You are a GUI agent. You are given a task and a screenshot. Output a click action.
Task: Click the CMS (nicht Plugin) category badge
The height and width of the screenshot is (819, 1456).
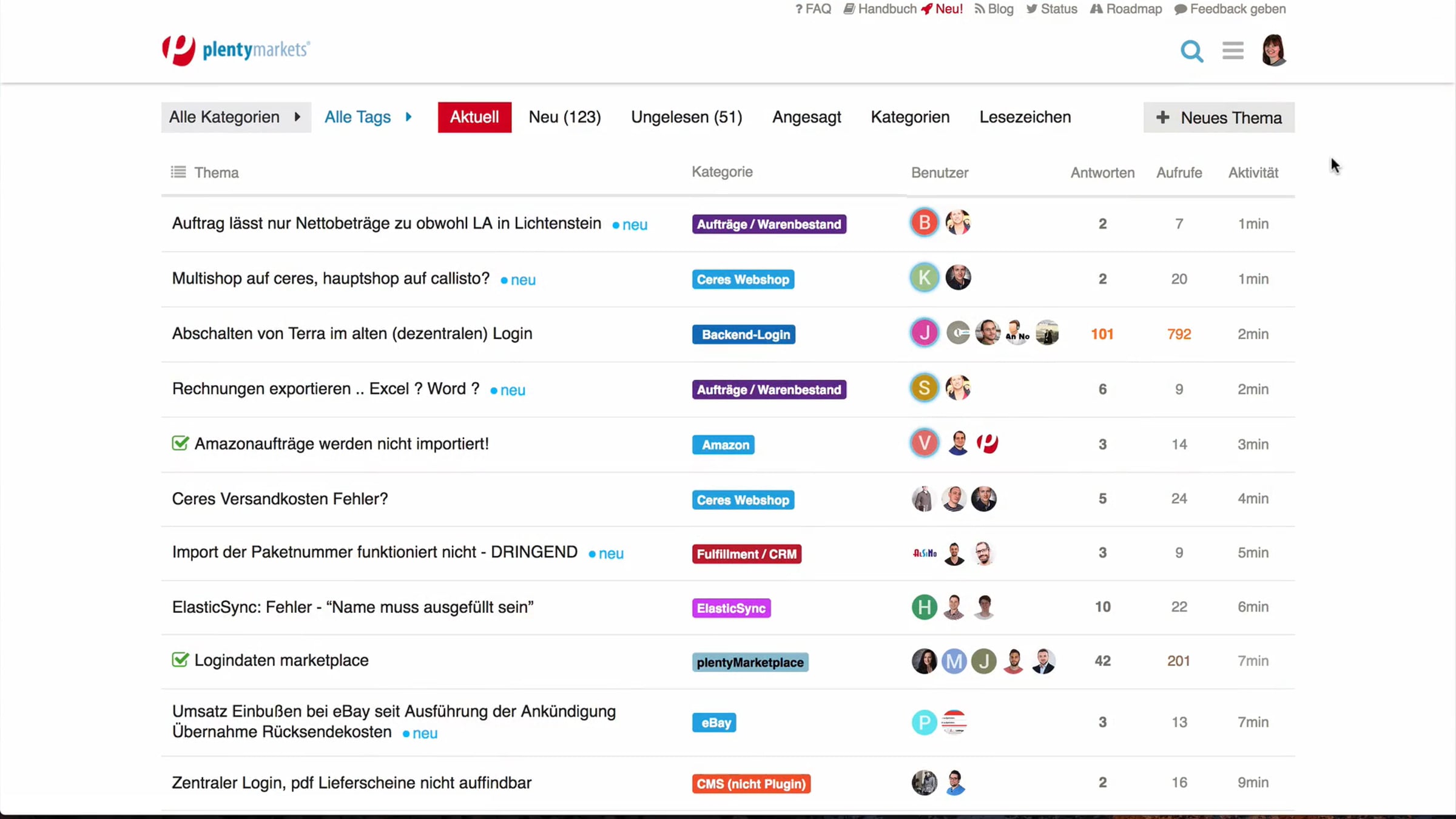751,784
